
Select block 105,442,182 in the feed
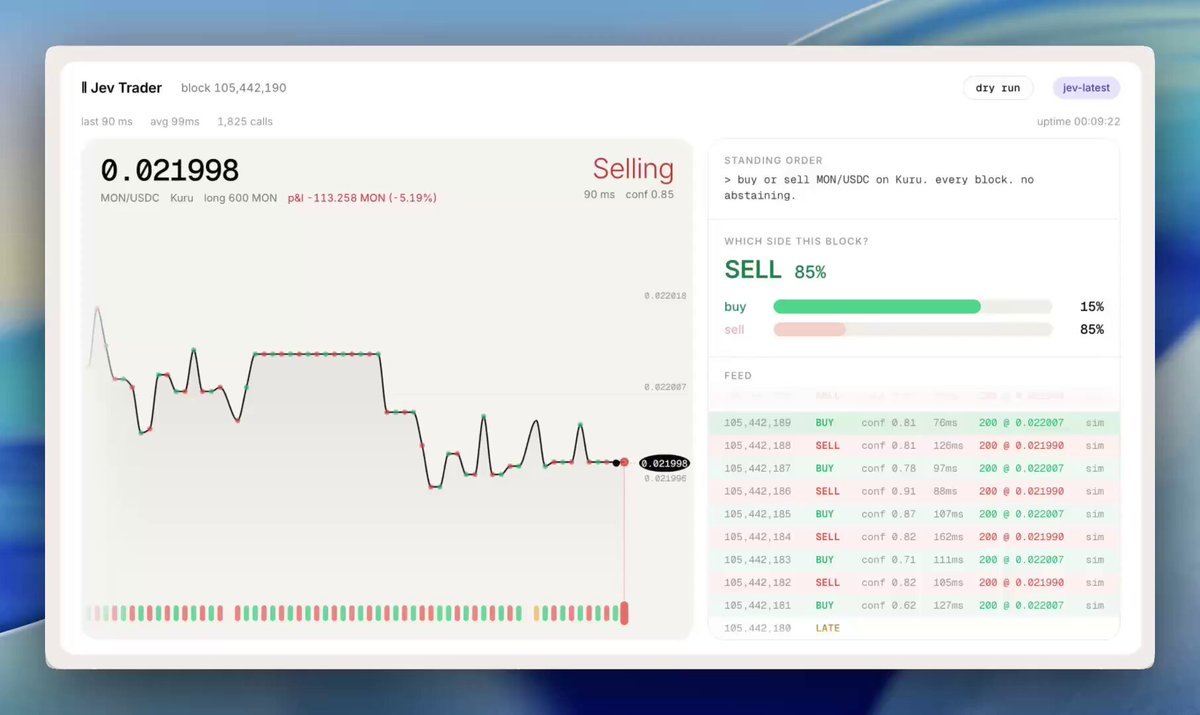[x=913, y=582]
